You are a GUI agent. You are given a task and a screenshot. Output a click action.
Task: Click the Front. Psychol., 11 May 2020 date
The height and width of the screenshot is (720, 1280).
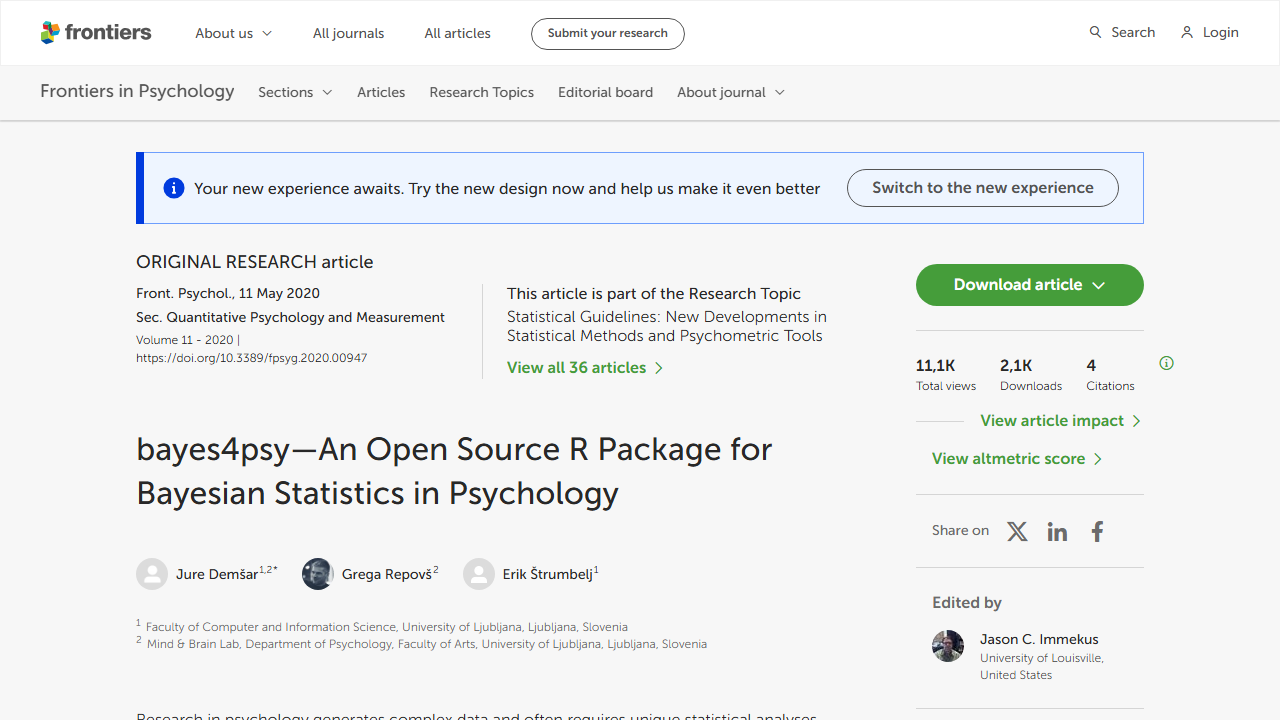click(x=228, y=293)
